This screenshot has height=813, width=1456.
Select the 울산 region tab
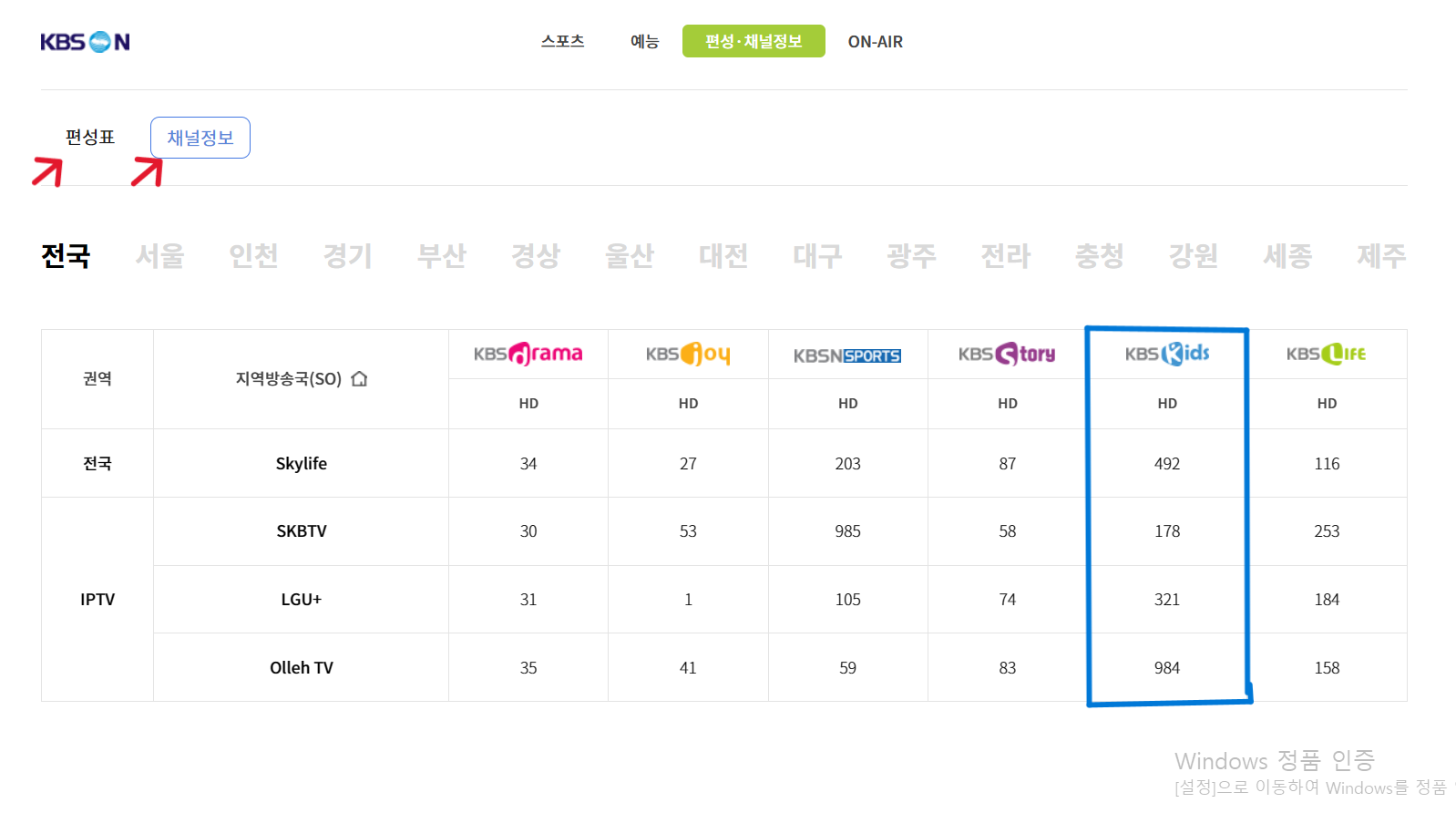click(x=630, y=256)
